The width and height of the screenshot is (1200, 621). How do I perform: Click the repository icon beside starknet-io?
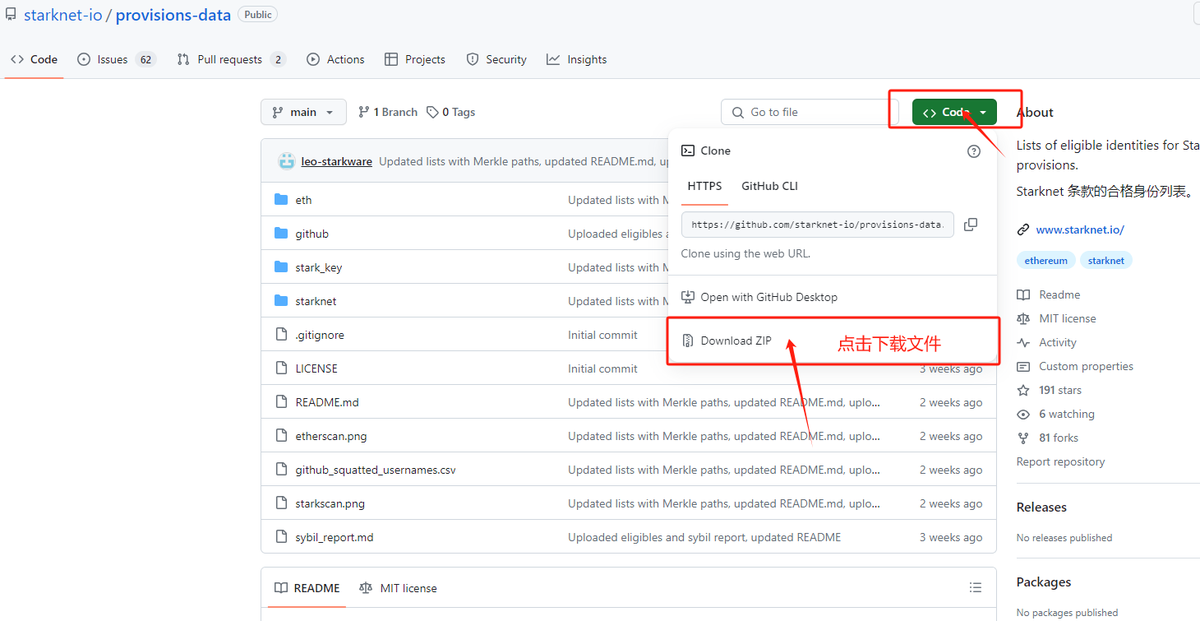click(12, 15)
